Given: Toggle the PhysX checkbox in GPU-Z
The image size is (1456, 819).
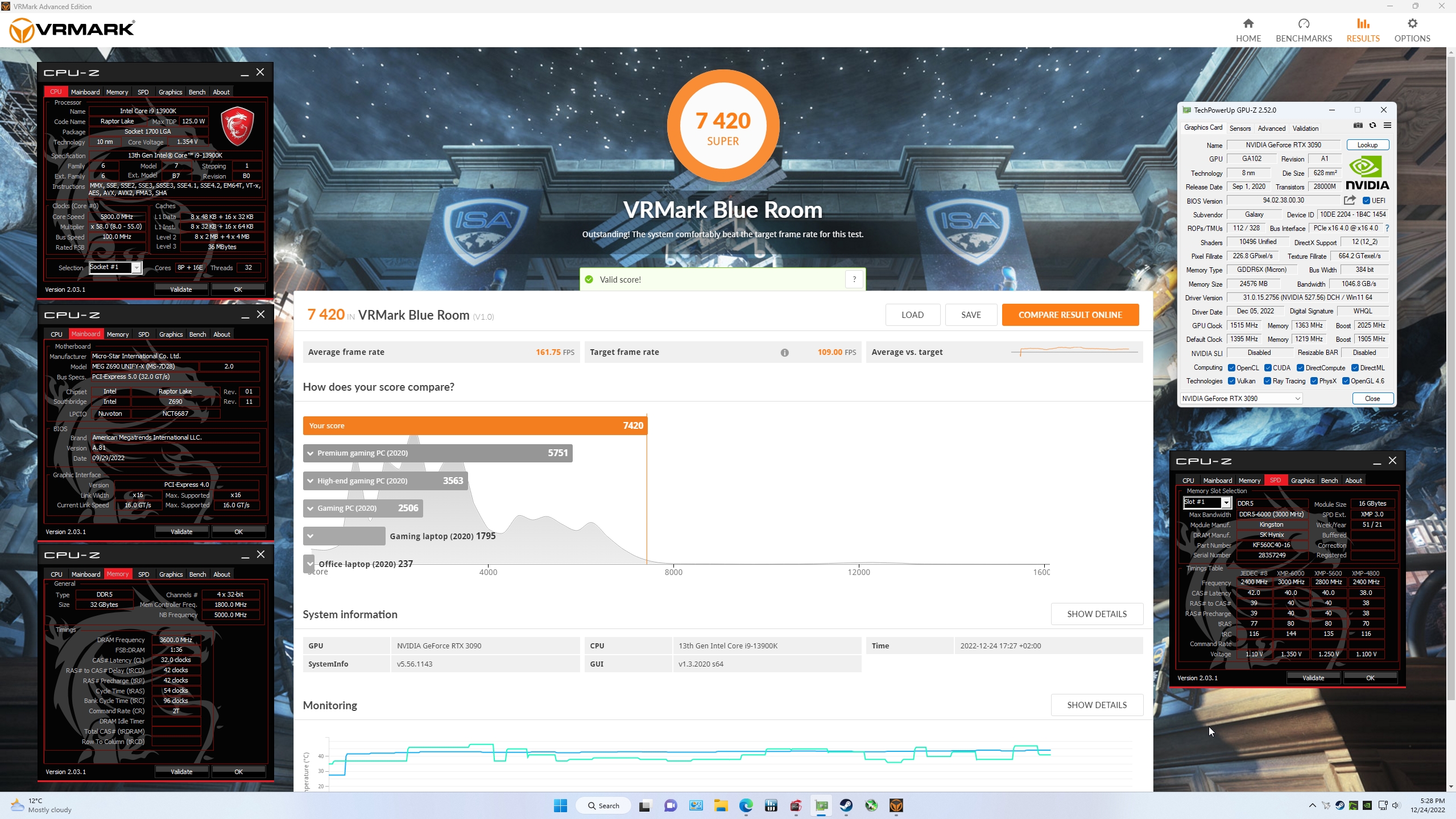Looking at the screenshot, I should (1314, 381).
